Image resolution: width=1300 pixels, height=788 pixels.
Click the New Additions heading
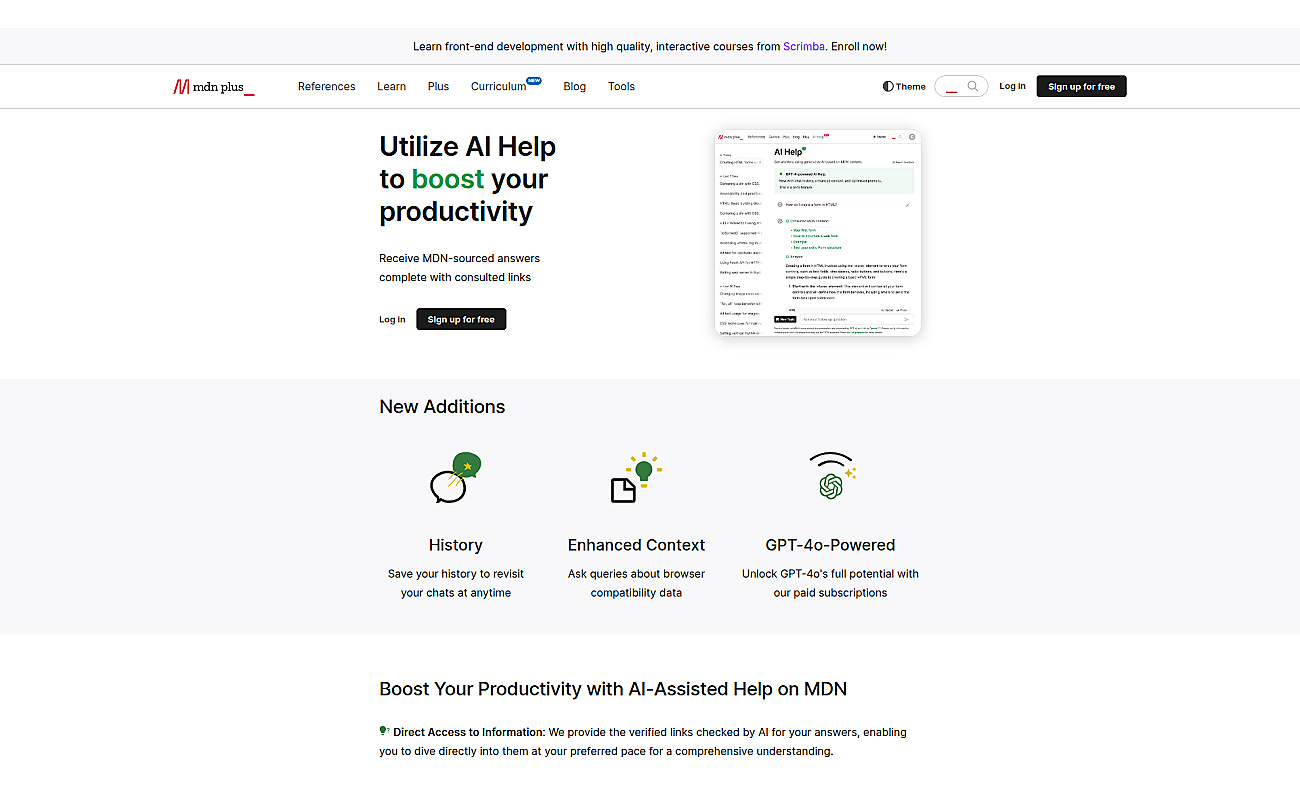click(x=442, y=407)
